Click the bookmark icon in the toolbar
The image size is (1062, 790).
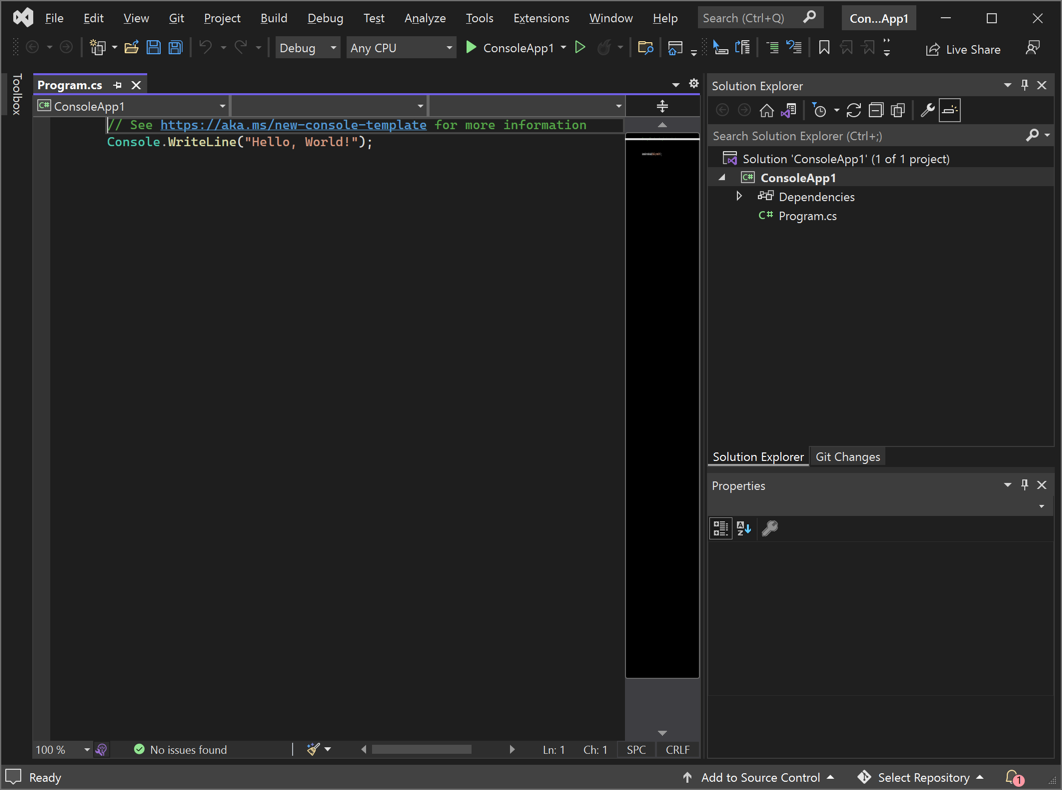point(824,47)
